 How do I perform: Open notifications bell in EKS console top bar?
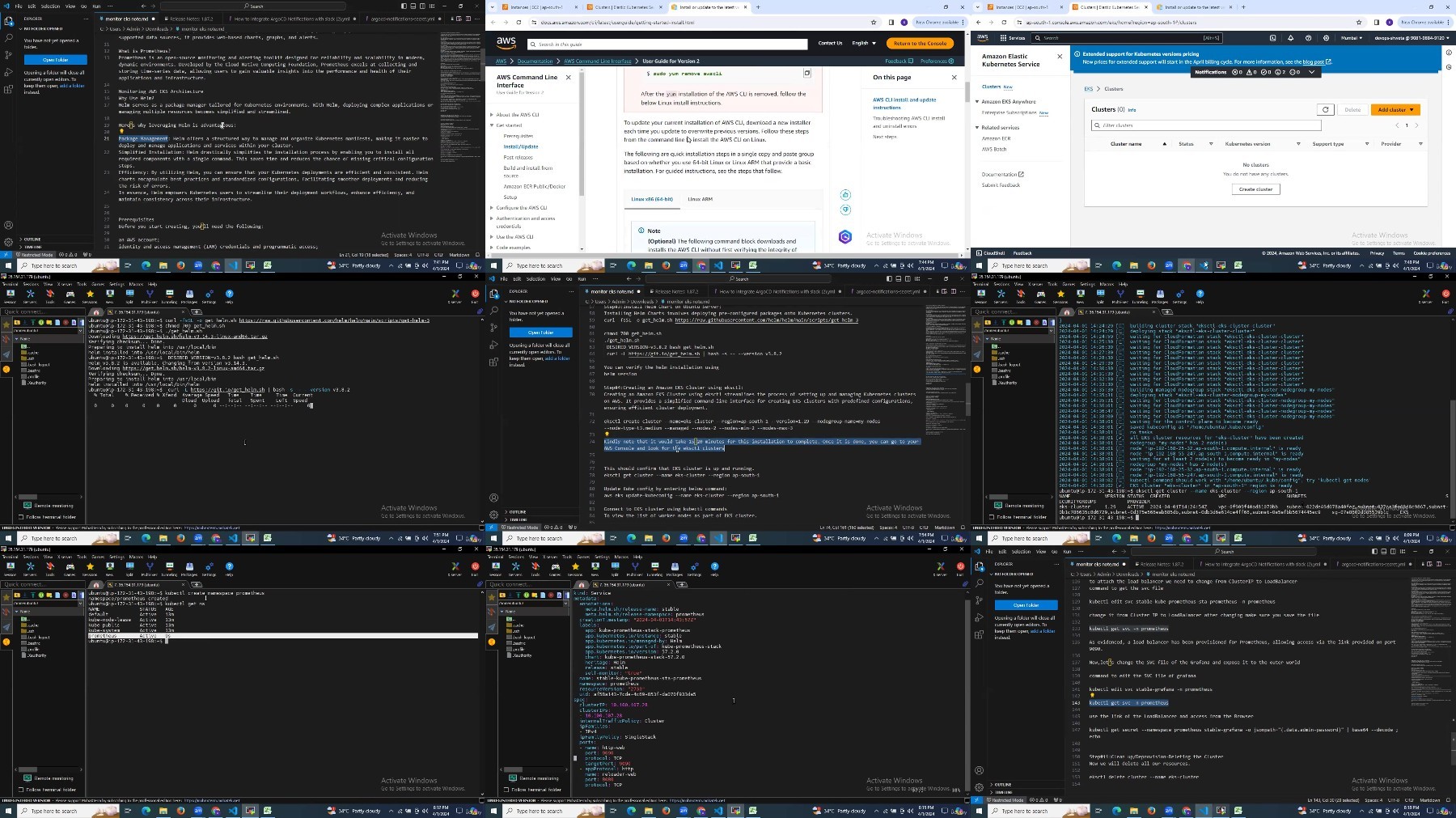[1290, 37]
